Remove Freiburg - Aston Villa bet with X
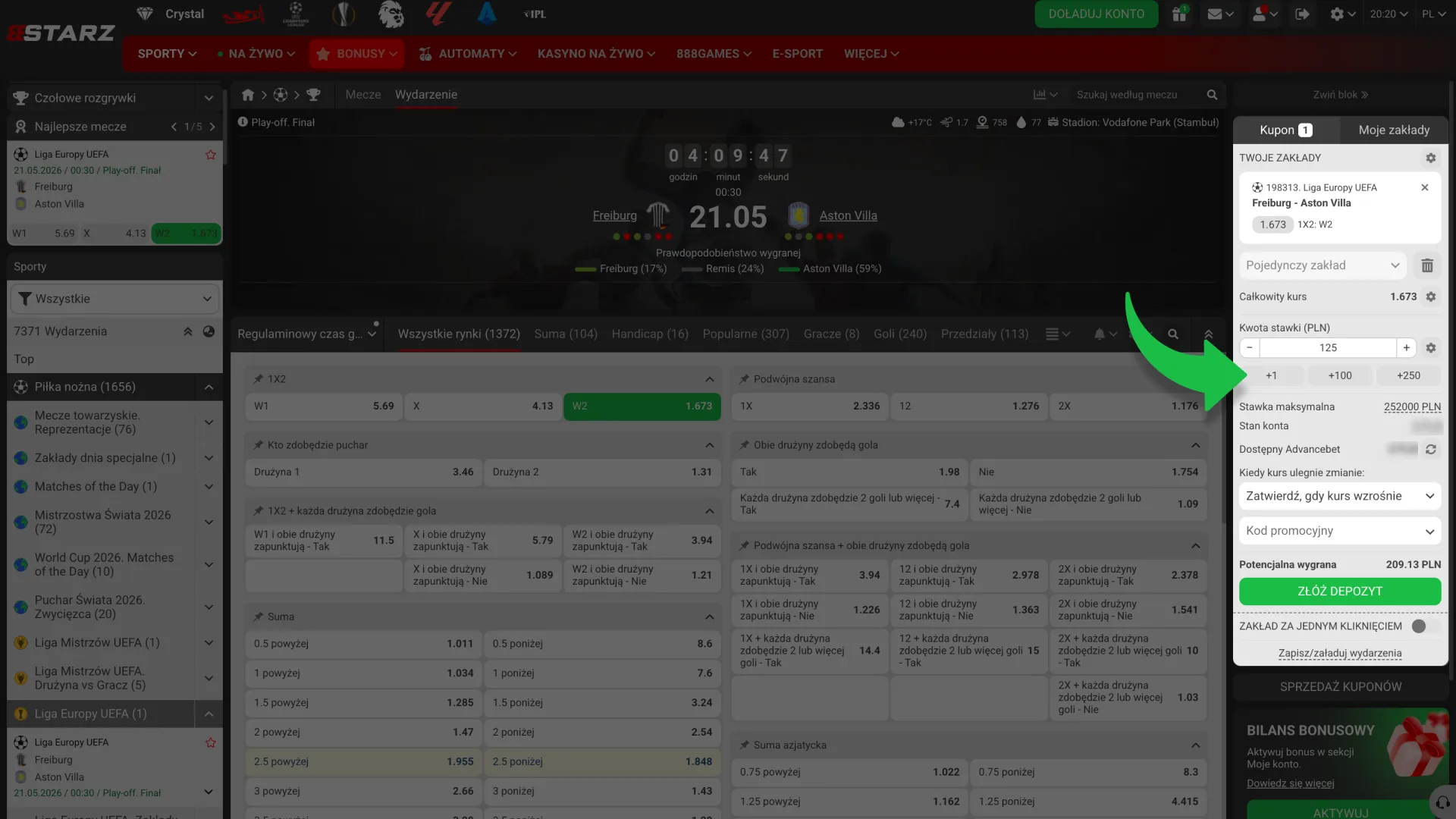1456x819 pixels. [x=1425, y=187]
